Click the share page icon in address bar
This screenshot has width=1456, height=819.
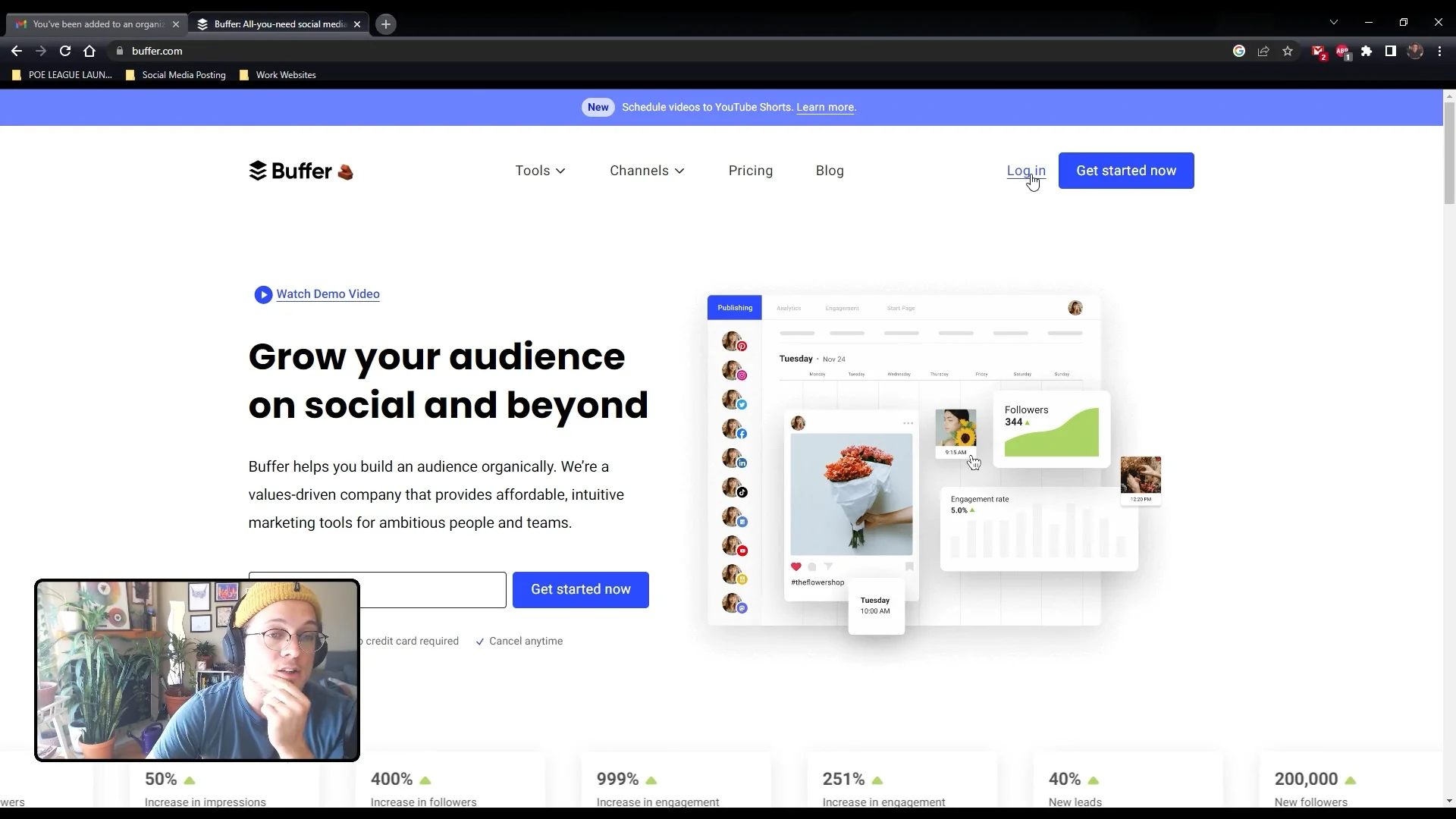pos(1263,51)
